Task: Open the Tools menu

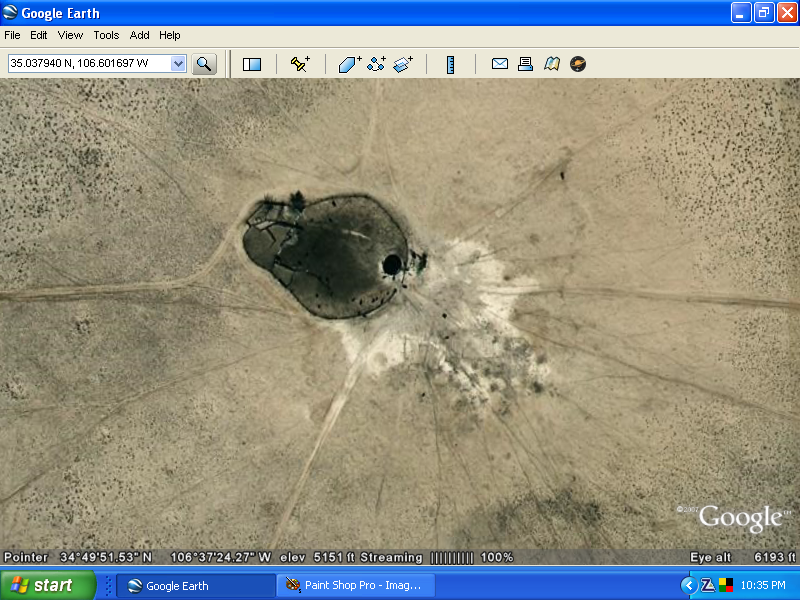Action: (x=106, y=35)
